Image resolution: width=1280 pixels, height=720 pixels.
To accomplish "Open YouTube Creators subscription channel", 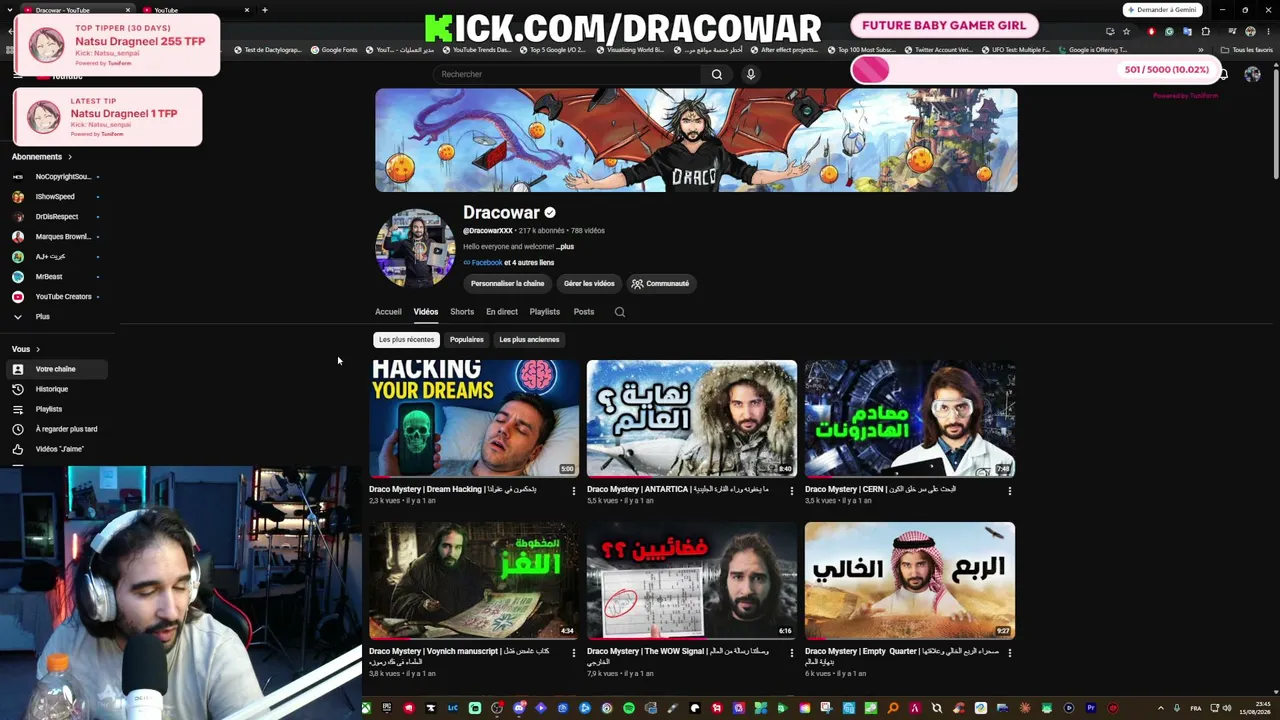I will [x=56, y=297].
